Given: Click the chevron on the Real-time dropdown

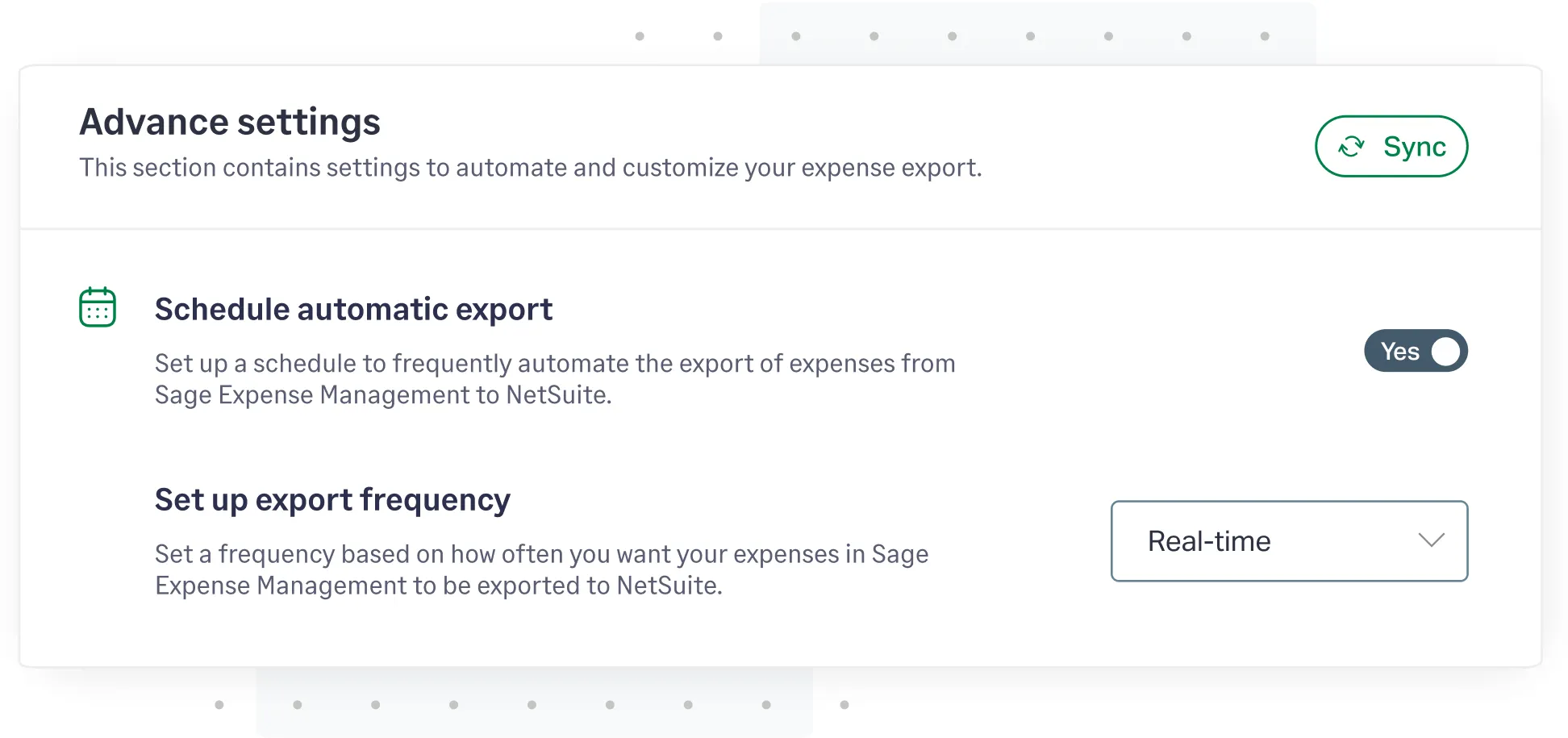Looking at the screenshot, I should point(1430,541).
